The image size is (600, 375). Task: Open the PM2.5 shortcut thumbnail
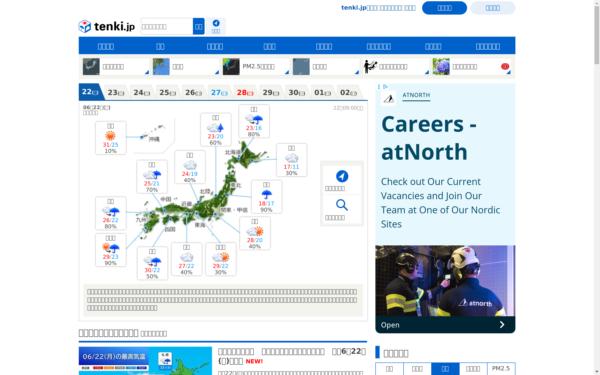231,67
